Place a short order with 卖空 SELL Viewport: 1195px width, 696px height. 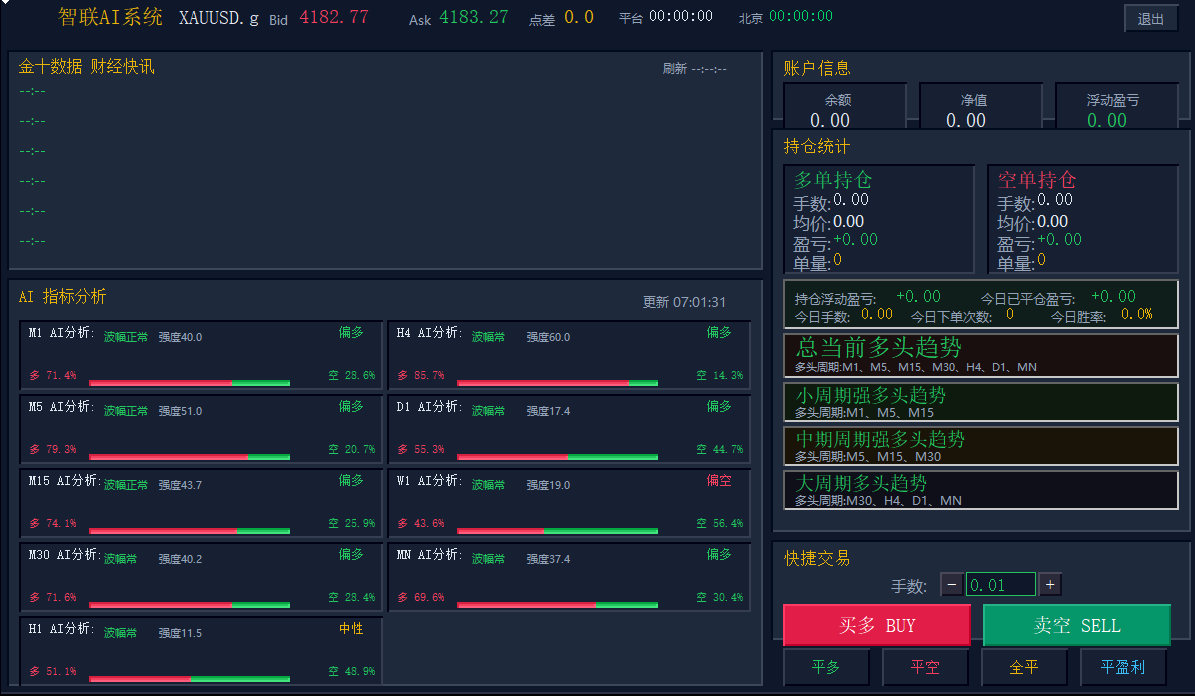pos(1076,625)
